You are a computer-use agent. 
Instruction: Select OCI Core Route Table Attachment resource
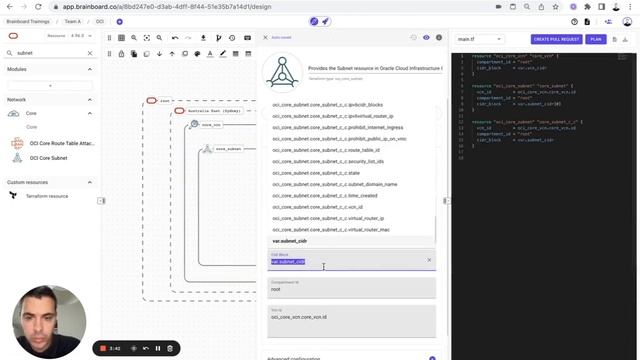tap(52, 143)
